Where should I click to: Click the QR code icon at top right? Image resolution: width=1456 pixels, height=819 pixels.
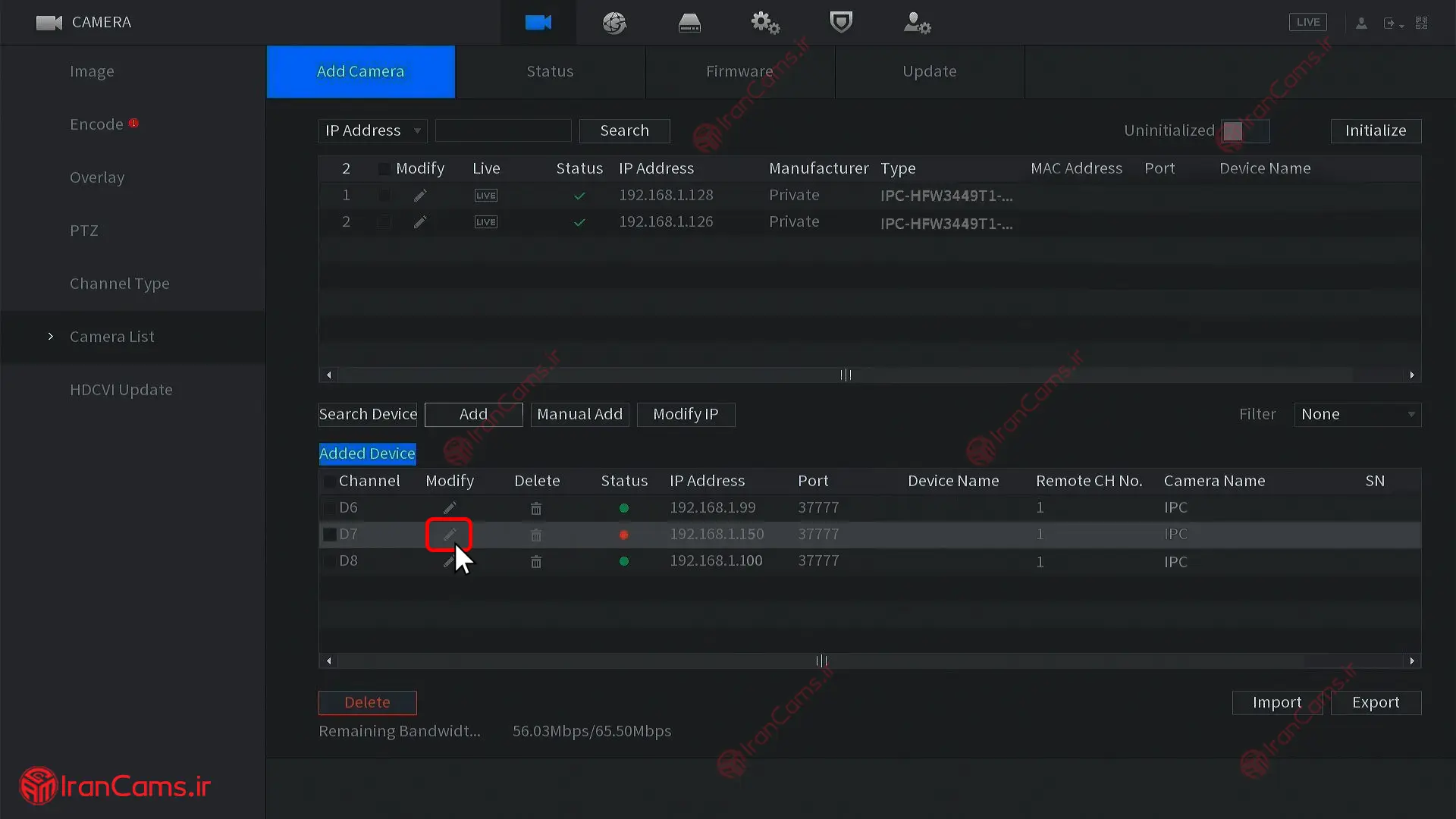(x=1422, y=24)
